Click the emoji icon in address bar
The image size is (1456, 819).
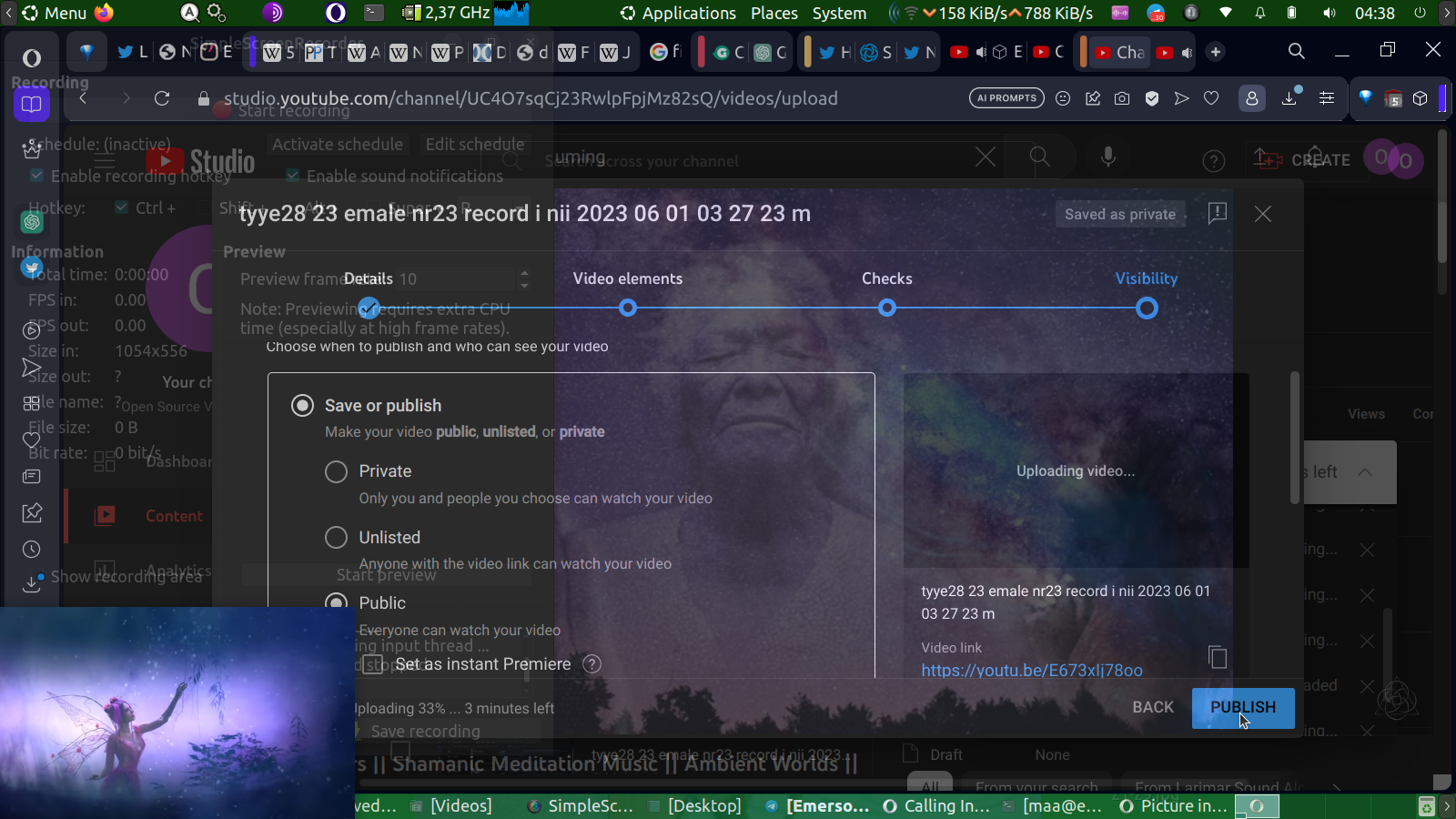1063,98
